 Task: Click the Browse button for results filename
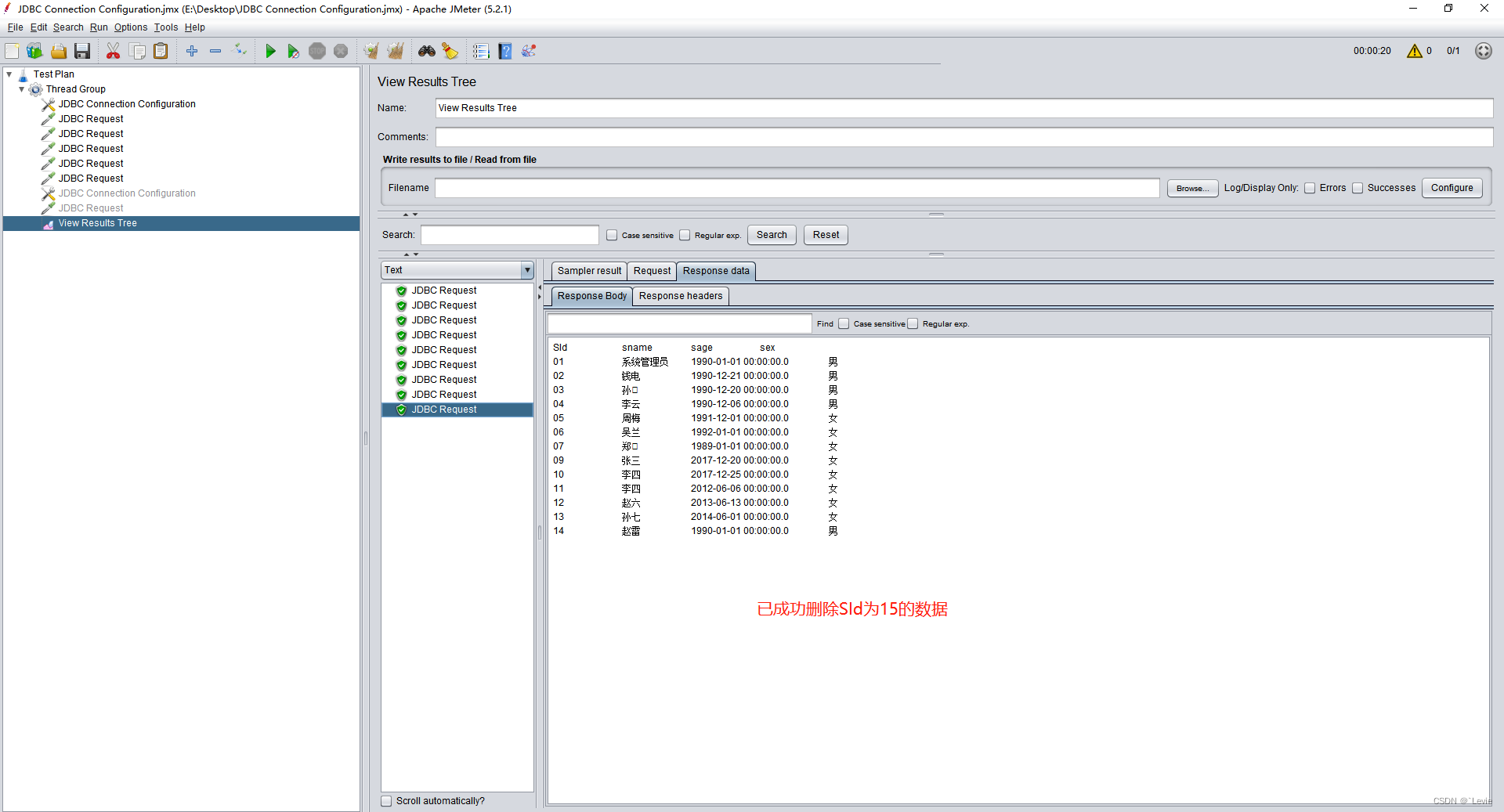[x=1191, y=188]
